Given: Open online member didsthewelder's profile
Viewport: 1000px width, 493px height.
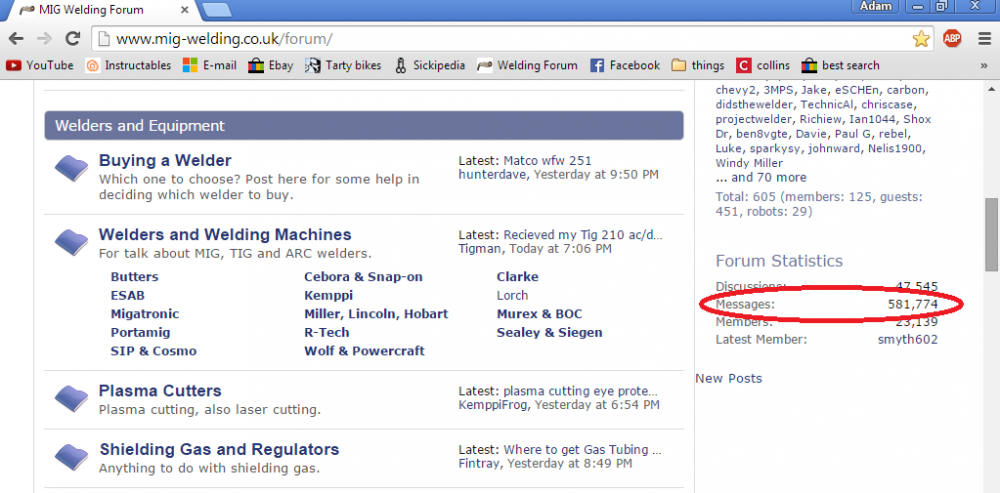Looking at the screenshot, I should [x=755, y=105].
